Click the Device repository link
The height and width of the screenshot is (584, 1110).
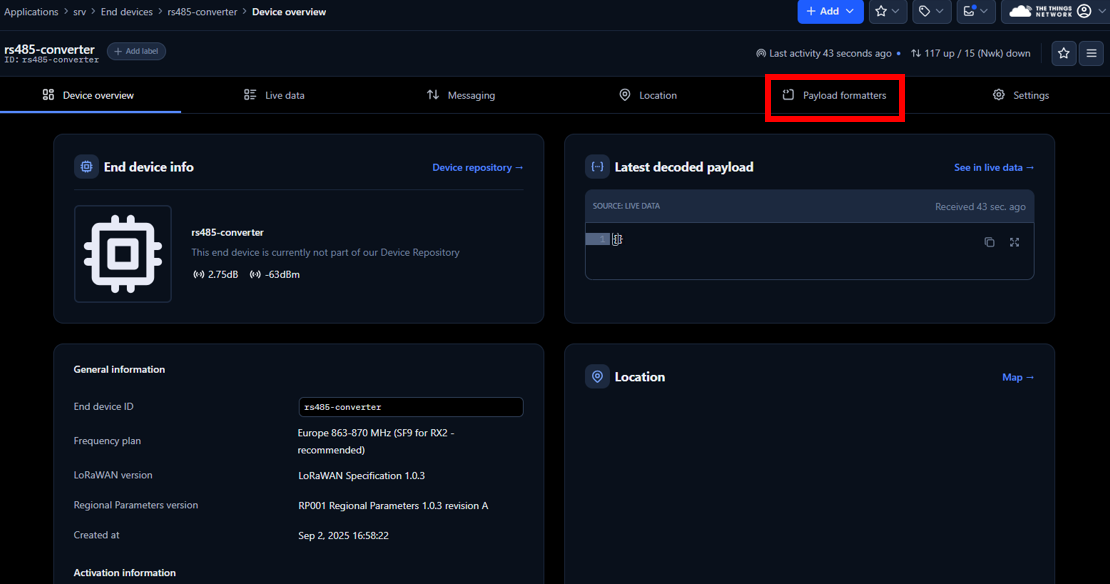(x=477, y=167)
